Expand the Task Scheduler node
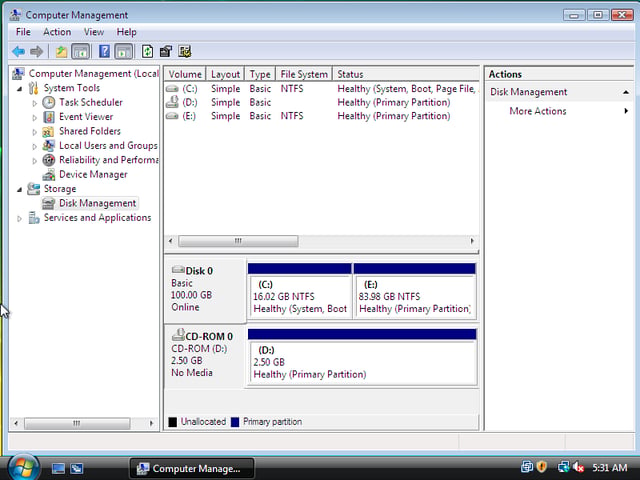640x480 pixels. coord(34,103)
